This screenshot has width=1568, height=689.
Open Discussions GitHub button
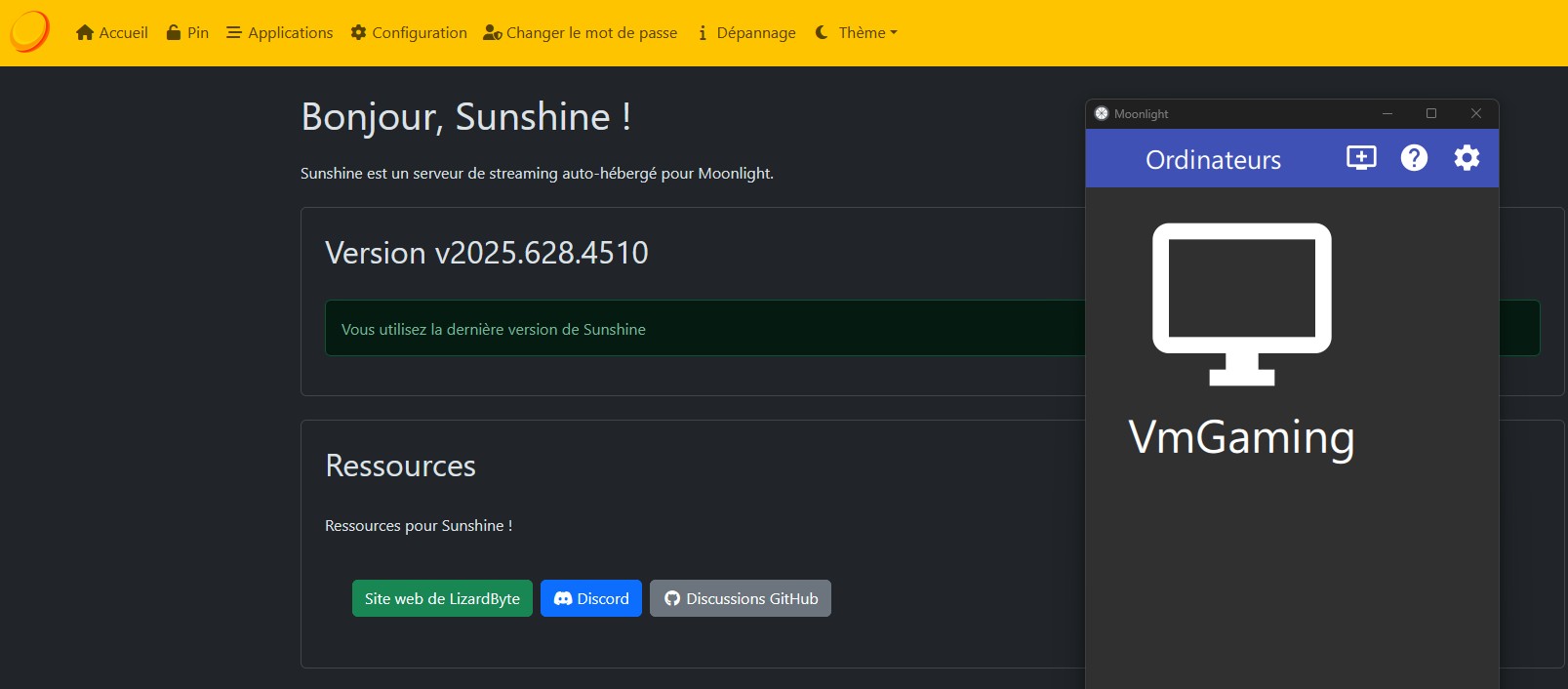point(741,598)
